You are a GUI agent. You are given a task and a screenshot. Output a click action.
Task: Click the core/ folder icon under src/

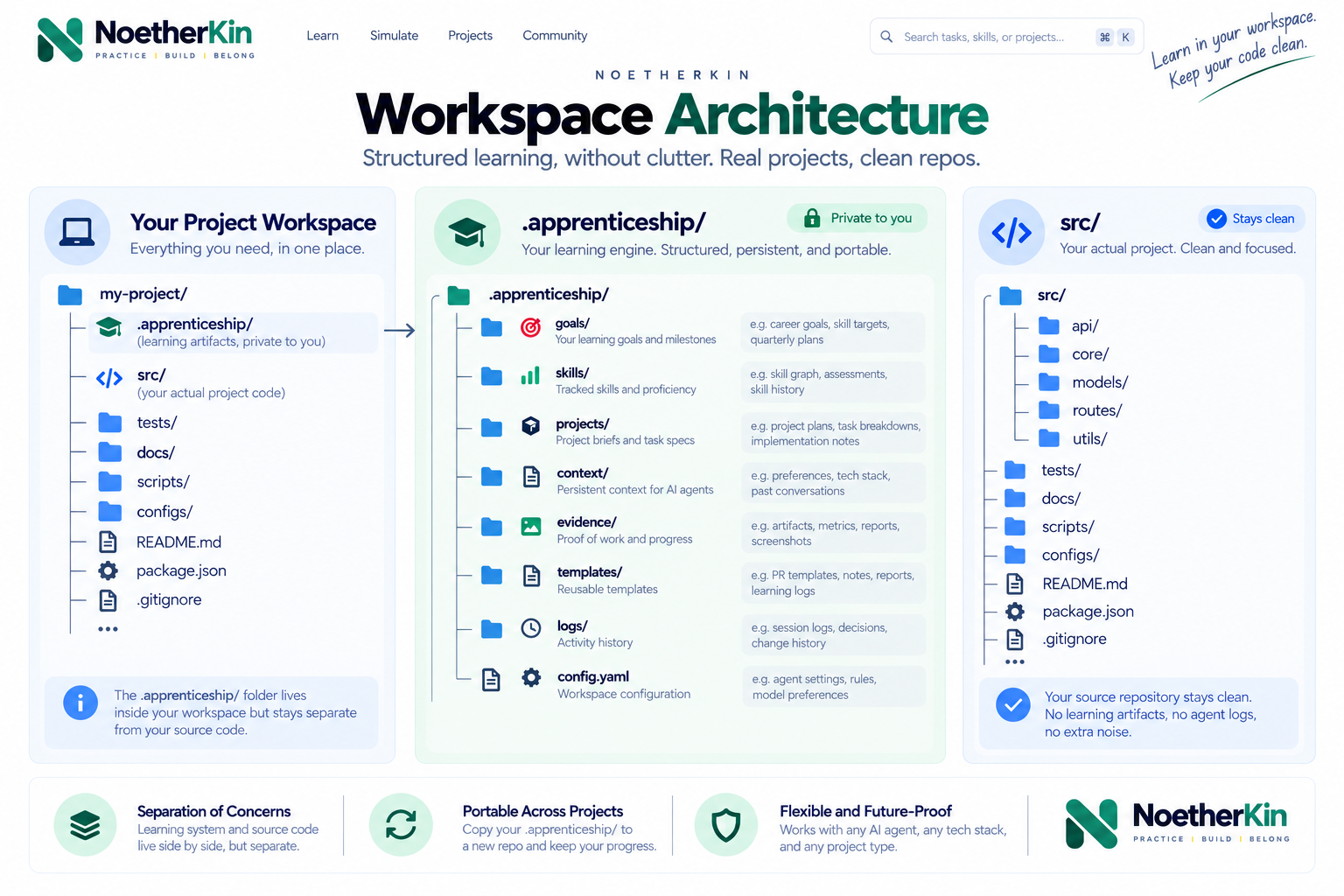(1049, 354)
